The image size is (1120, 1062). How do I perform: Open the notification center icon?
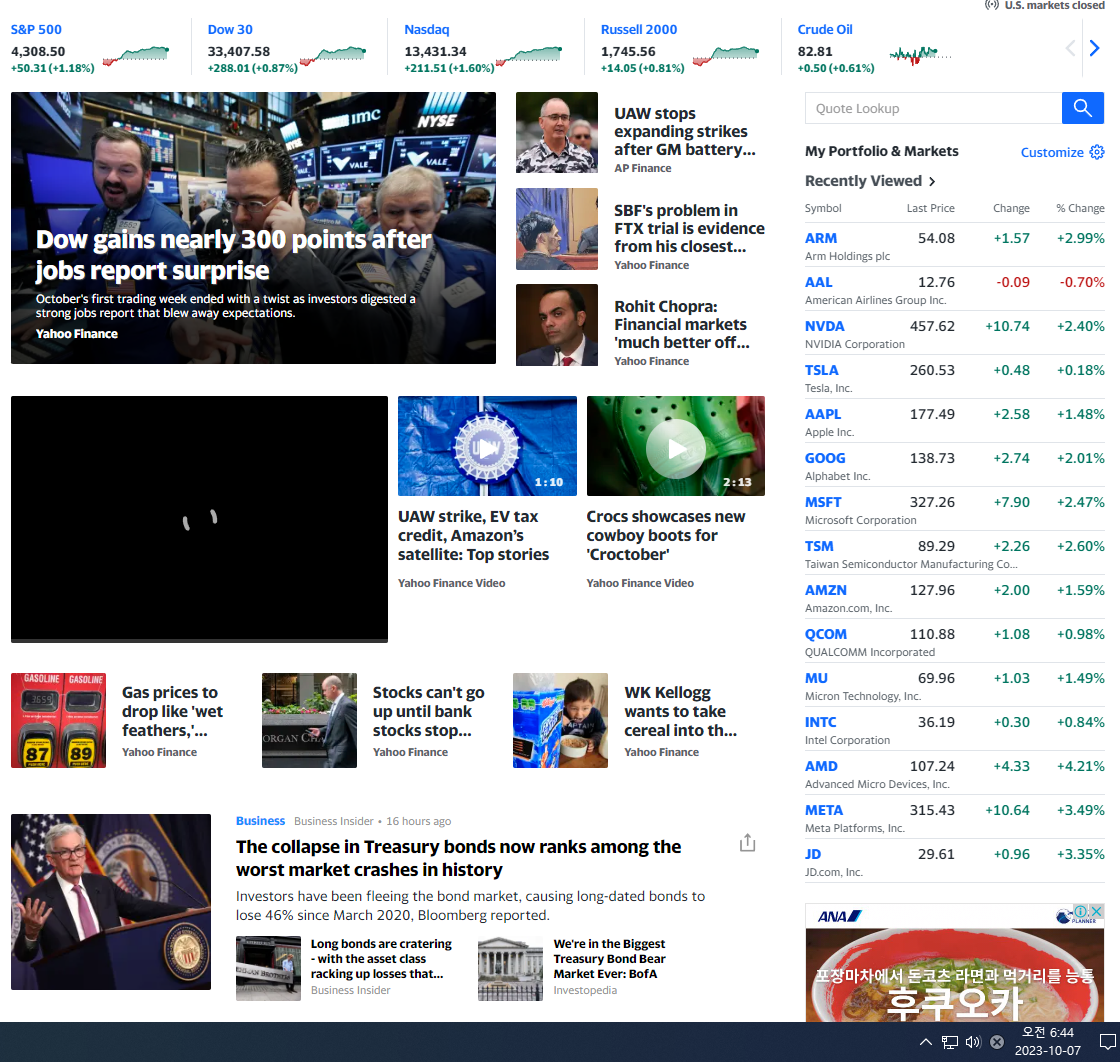[x=1108, y=1042]
